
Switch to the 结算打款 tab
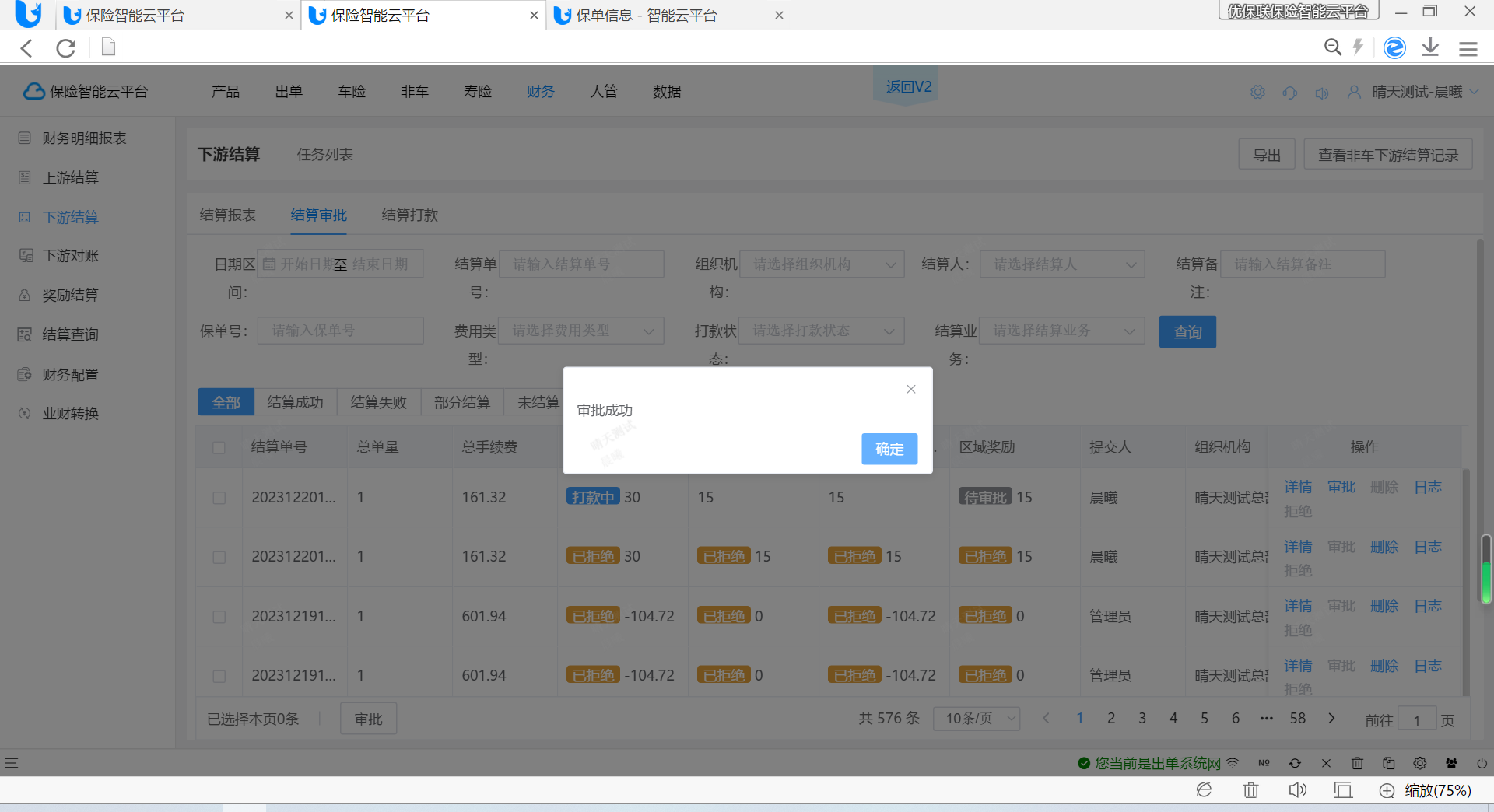[410, 215]
